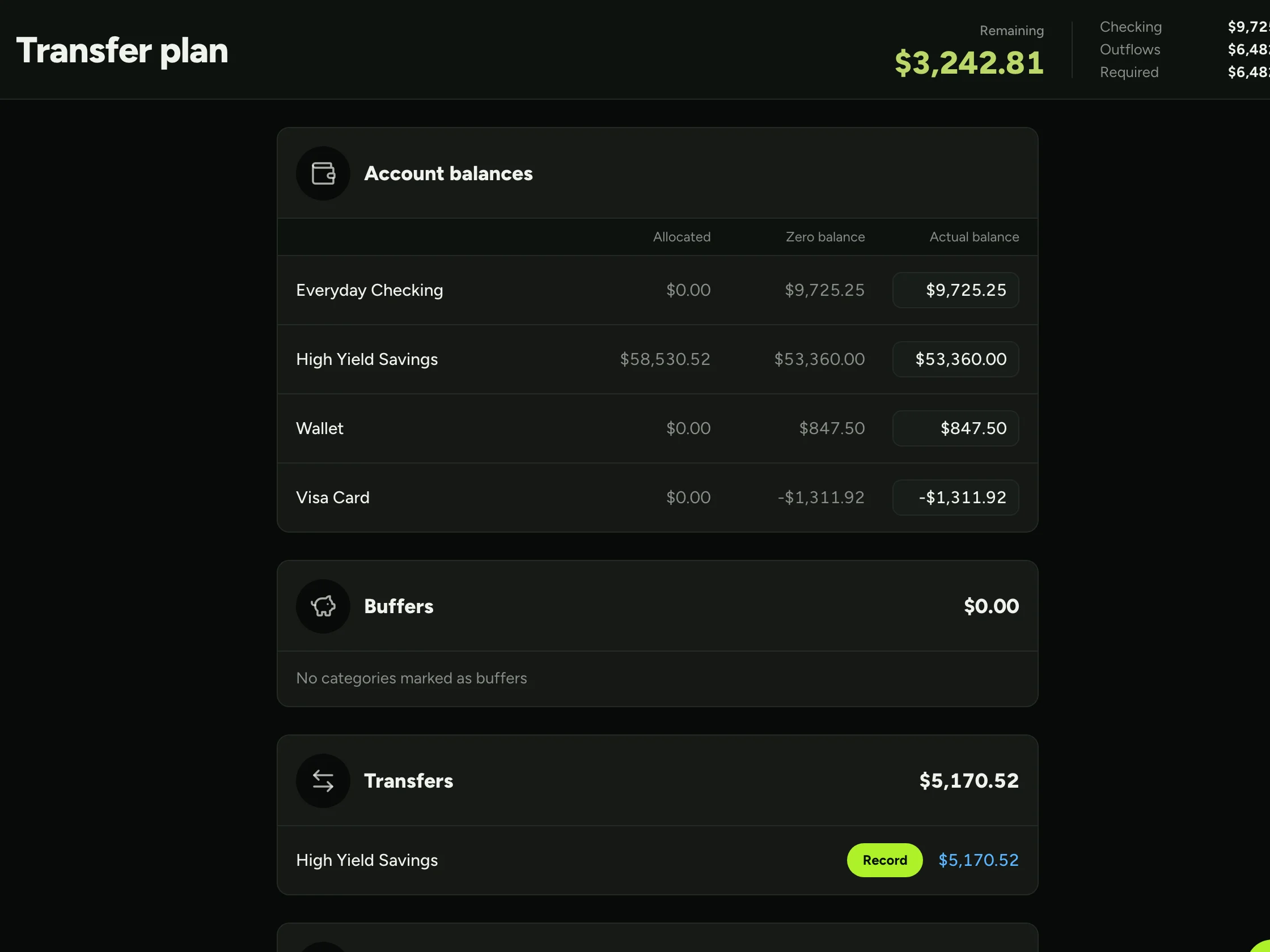Click the Zero balance column header
1270x952 pixels.
[825, 237]
